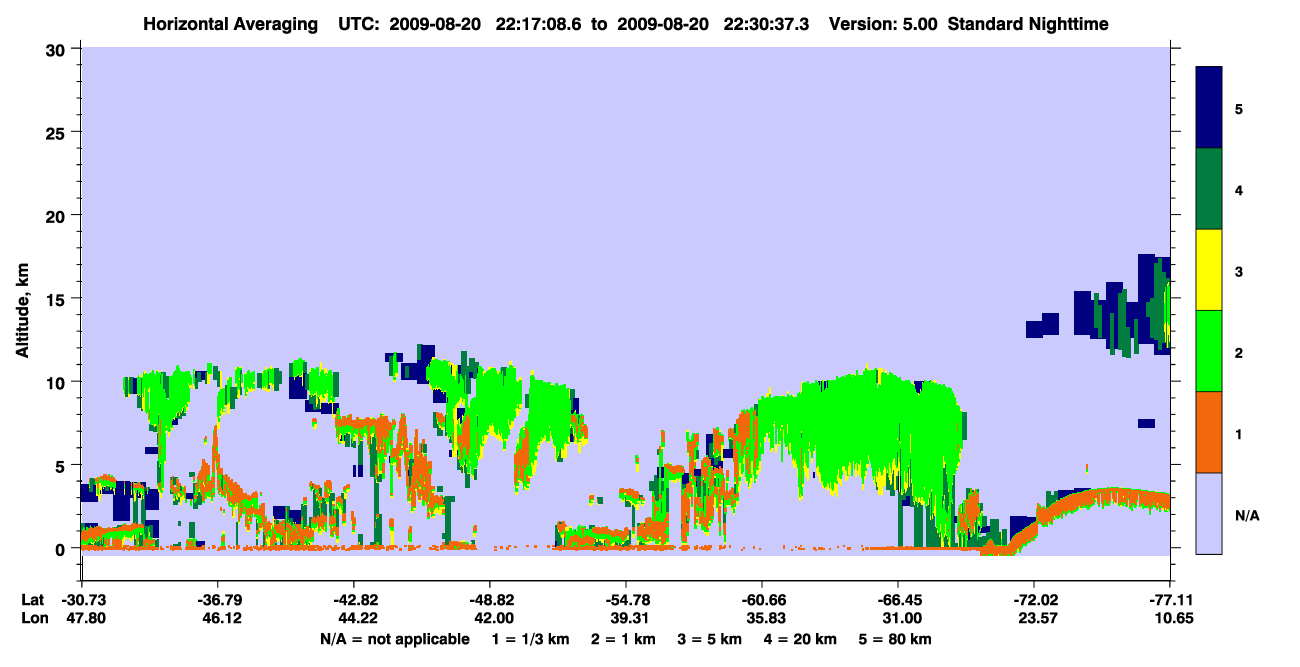The image size is (1300, 667).
Task: Click the 'Lat' row label
Action: (32, 600)
